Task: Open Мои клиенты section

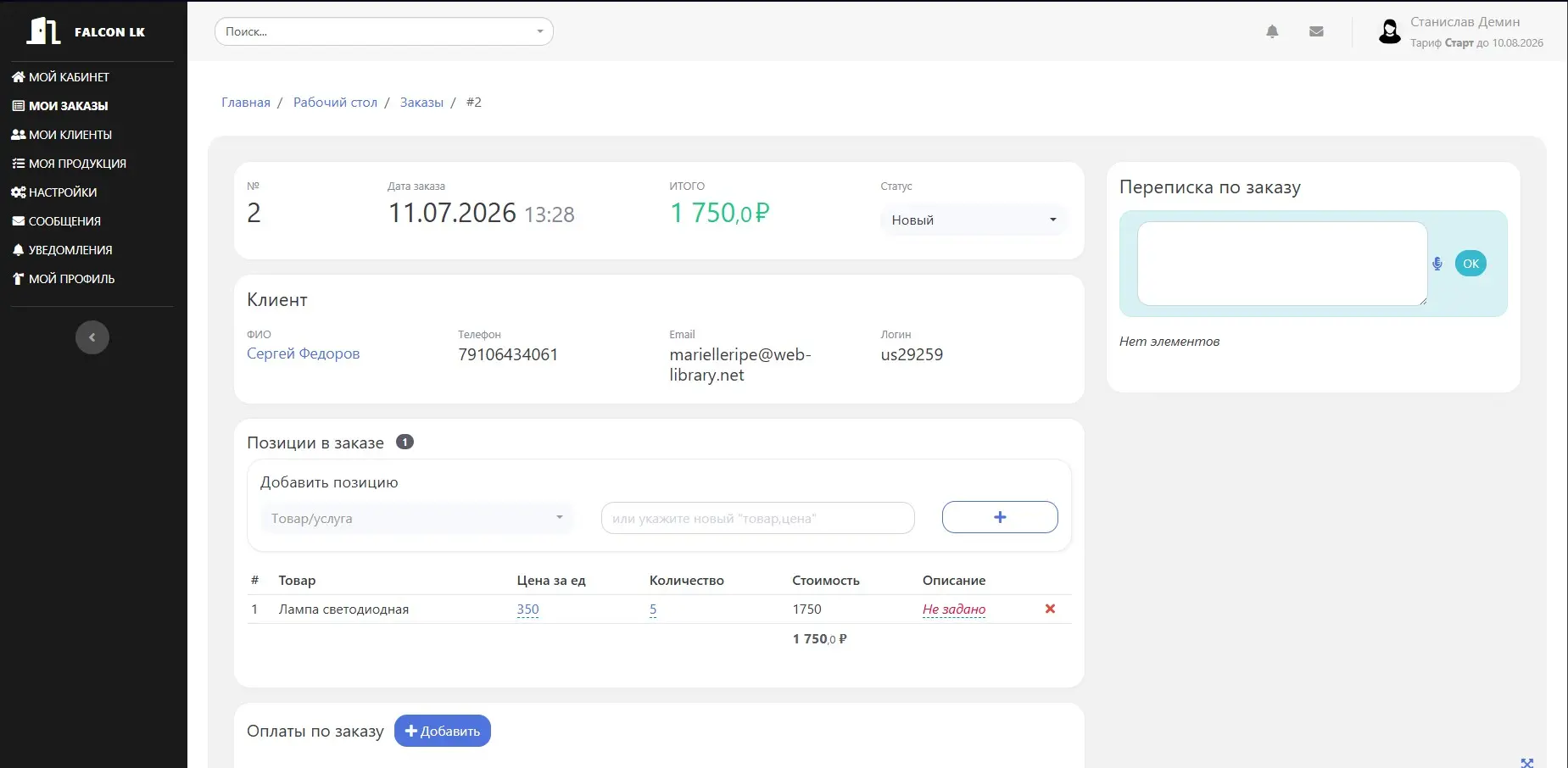Action: [61, 135]
